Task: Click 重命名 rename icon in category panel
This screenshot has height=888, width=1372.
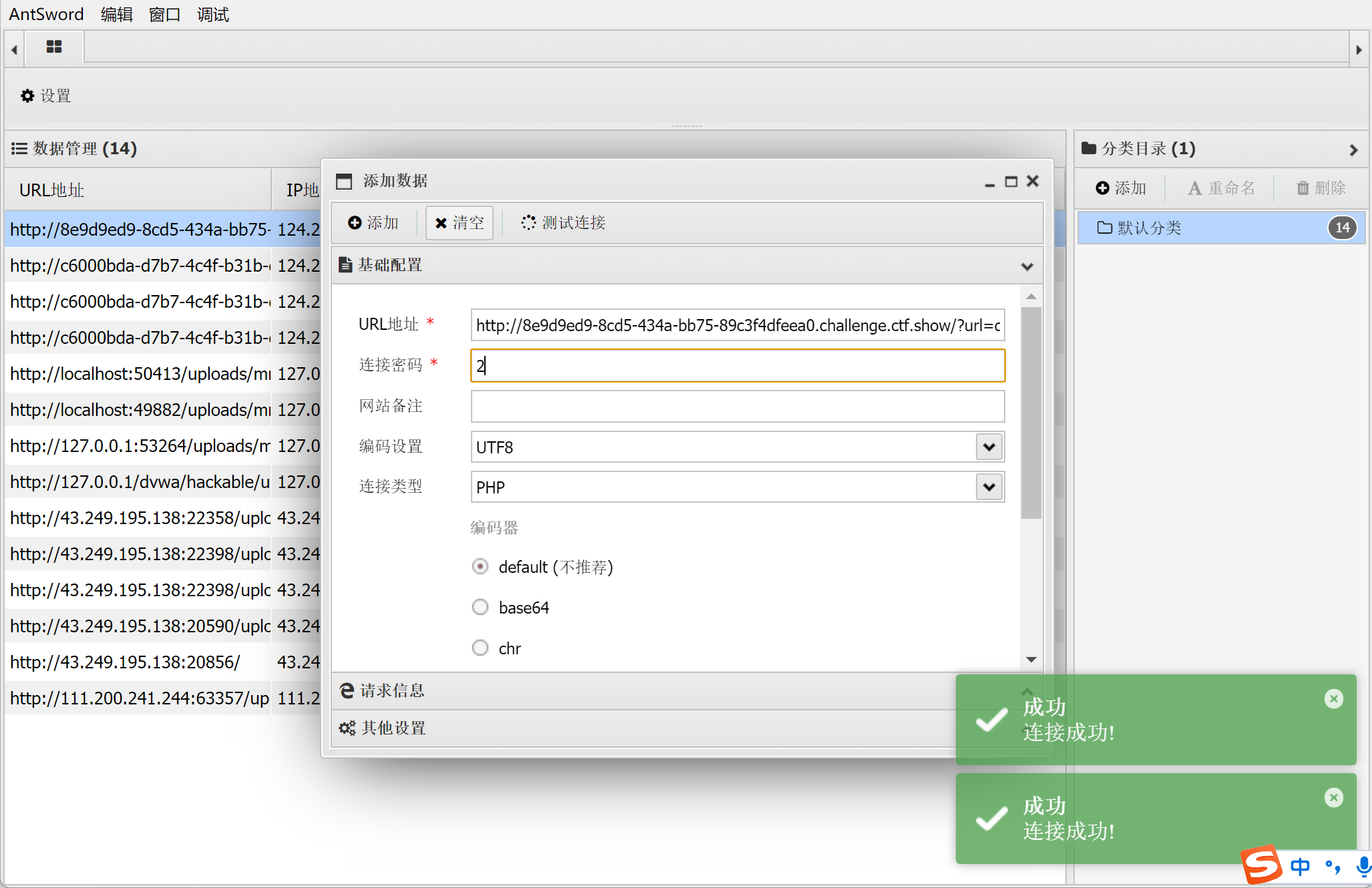Action: pyautogui.click(x=1194, y=188)
